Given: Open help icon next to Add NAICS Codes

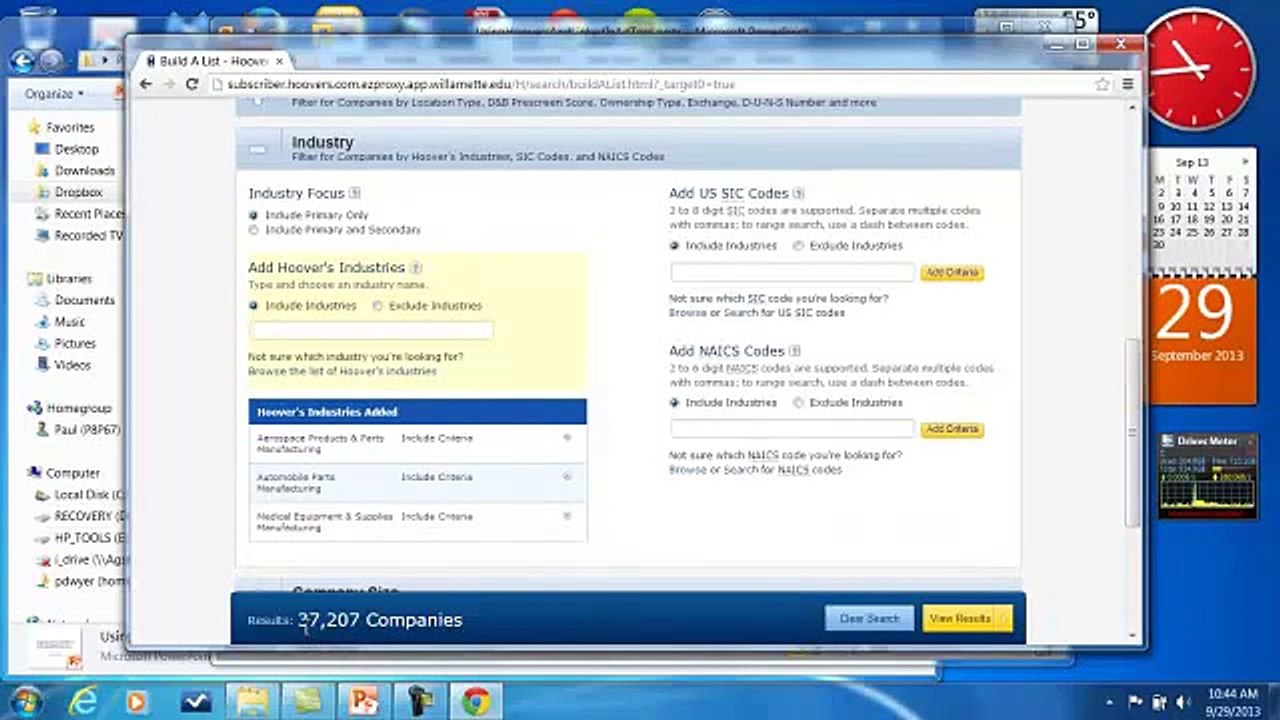Looking at the screenshot, I should (x=795, y=351).
